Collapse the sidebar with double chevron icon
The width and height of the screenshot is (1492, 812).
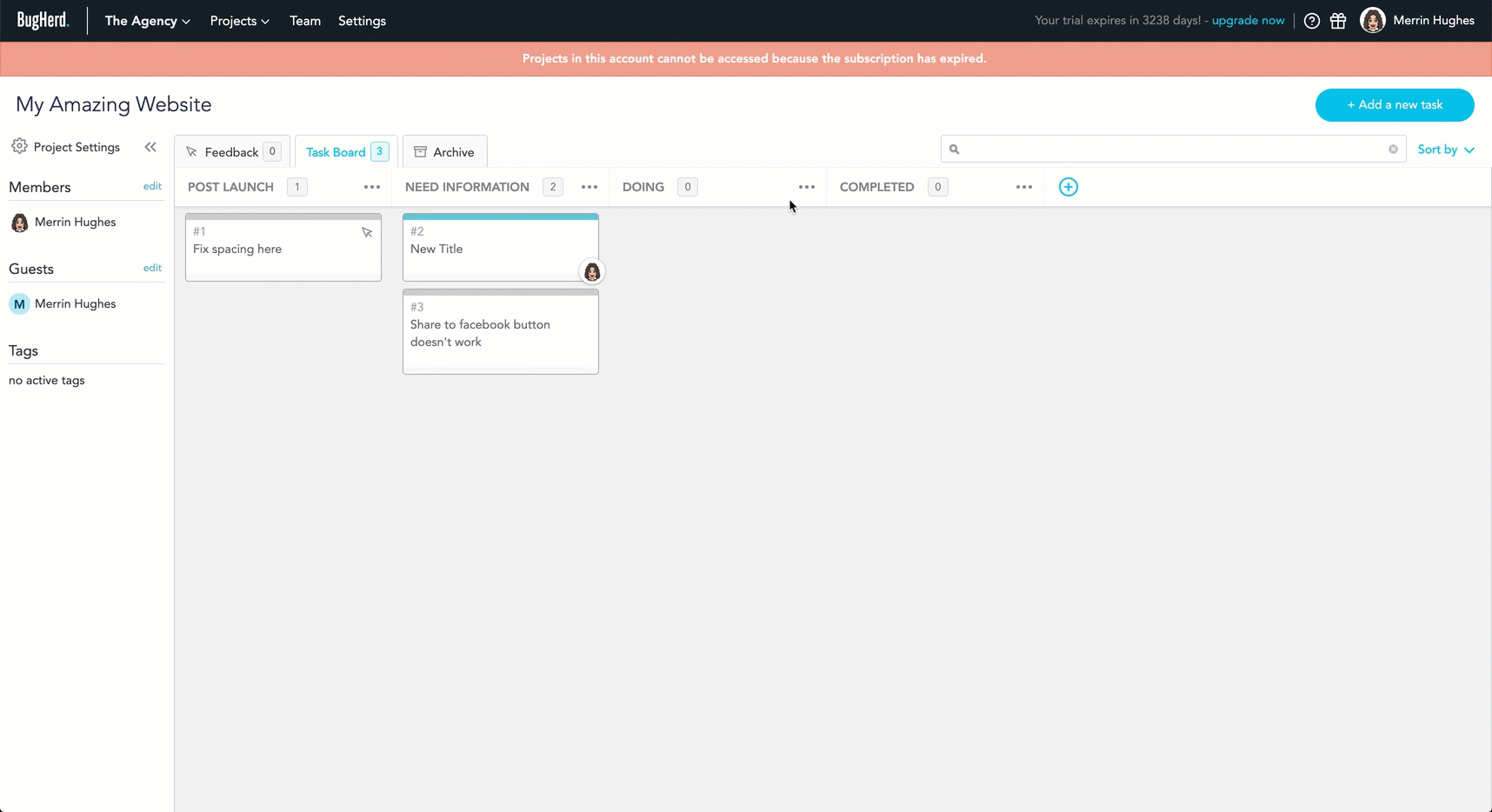coord(150,147)
